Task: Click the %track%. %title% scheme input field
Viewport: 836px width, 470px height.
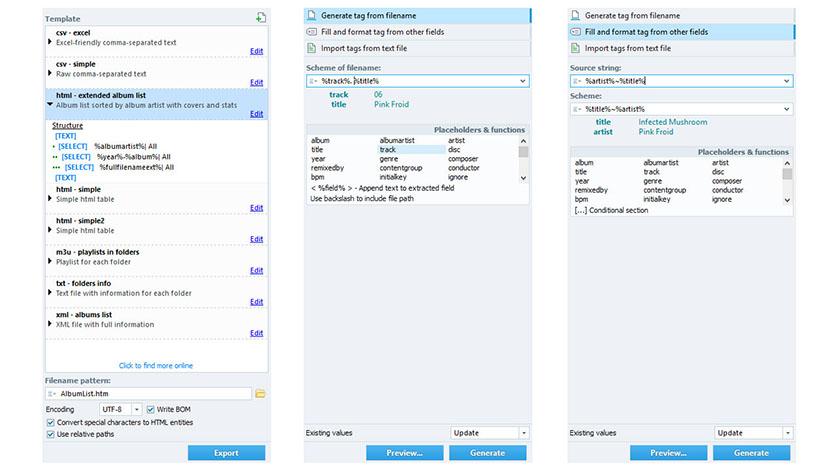Action: (x=417, y=81)
